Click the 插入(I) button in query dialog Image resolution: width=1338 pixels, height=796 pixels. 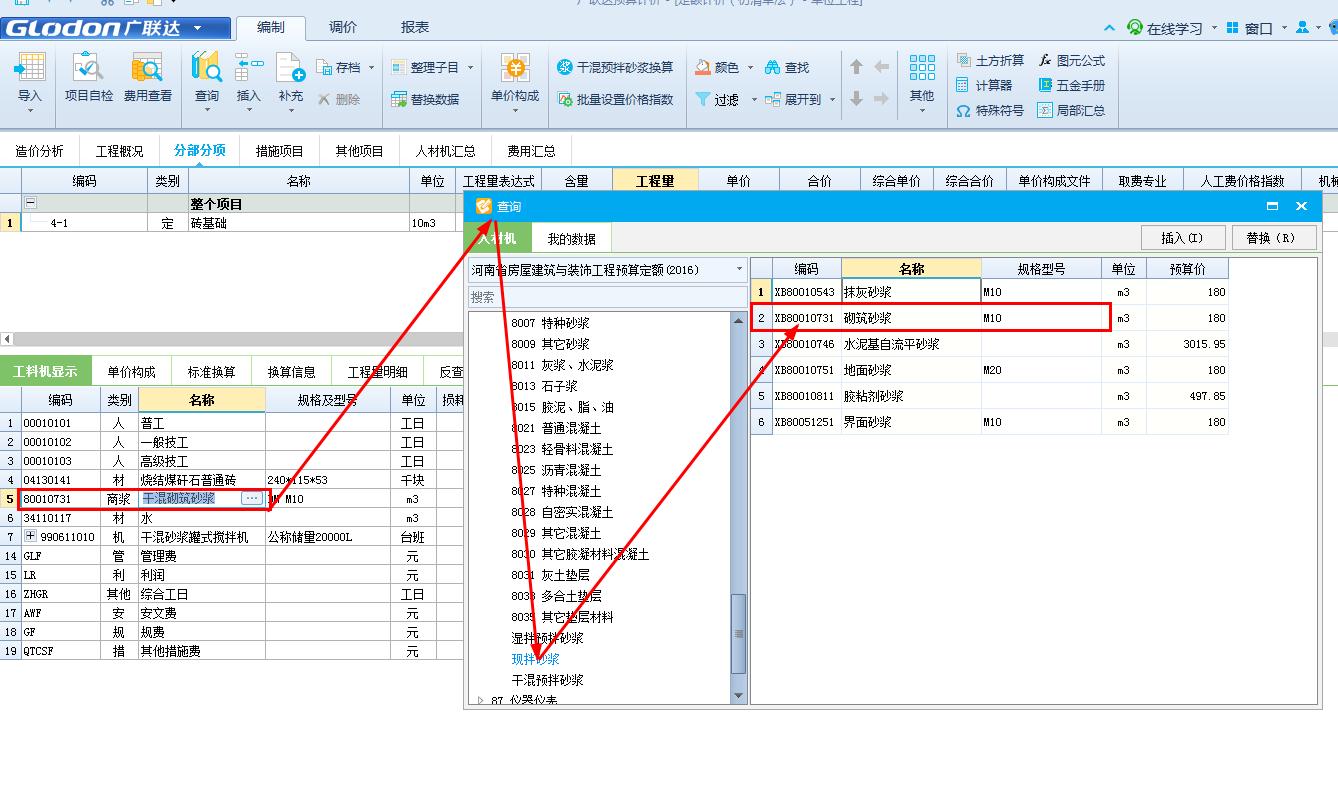pyautogui.click(x=1182, y=238)
